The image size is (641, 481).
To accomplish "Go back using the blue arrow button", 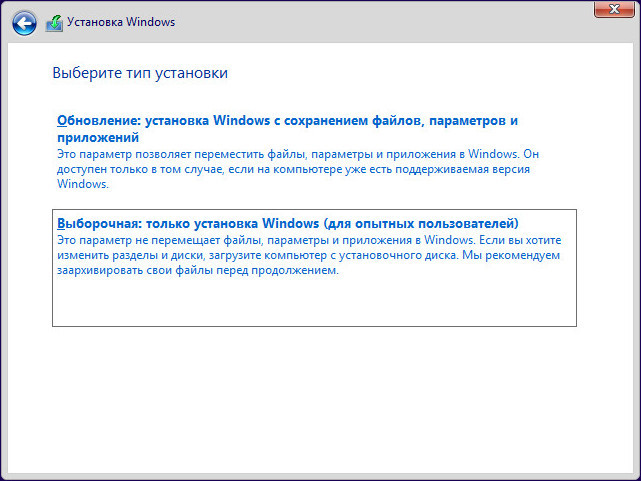I will click(x=24, y=23).
